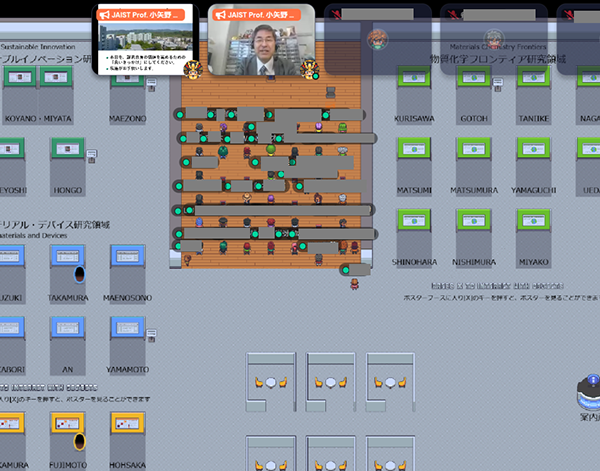The image size is (600, 471).
Task: Click the FUJIMOTO booth label
Action: pyautogui.click(x=68, y=465)
